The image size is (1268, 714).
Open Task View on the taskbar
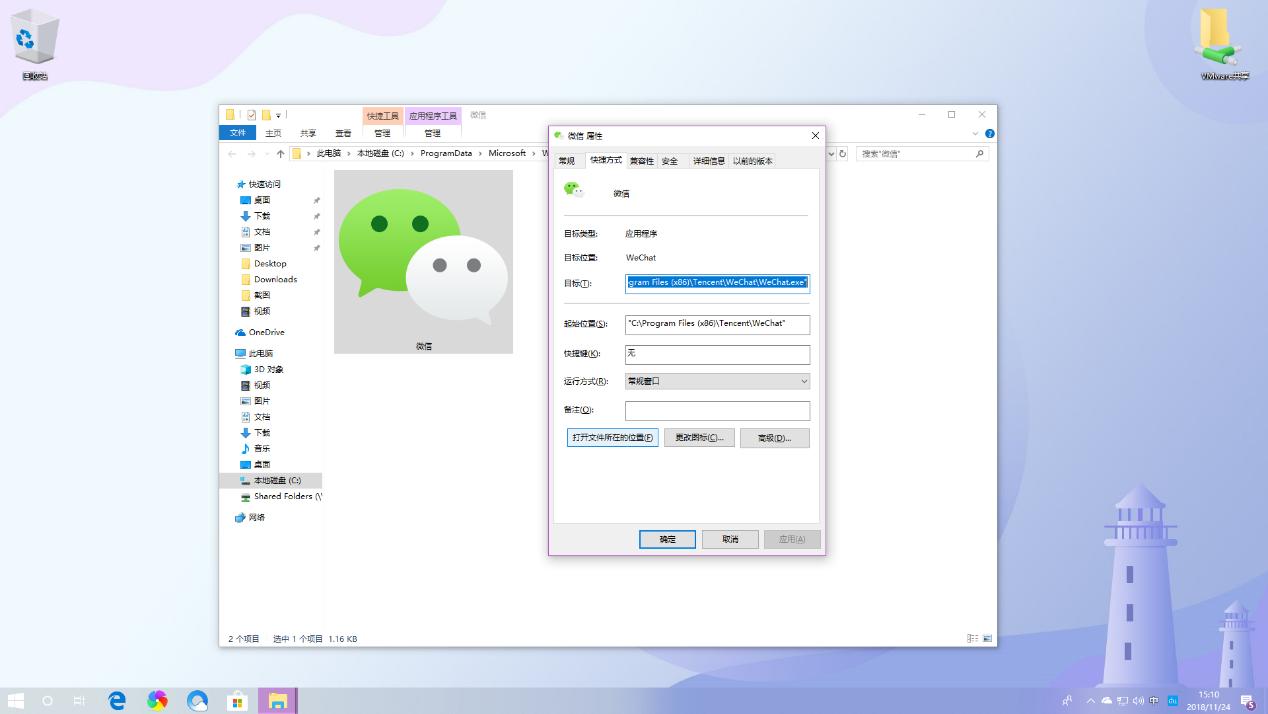pyautogui.click(x=79, y=701)
